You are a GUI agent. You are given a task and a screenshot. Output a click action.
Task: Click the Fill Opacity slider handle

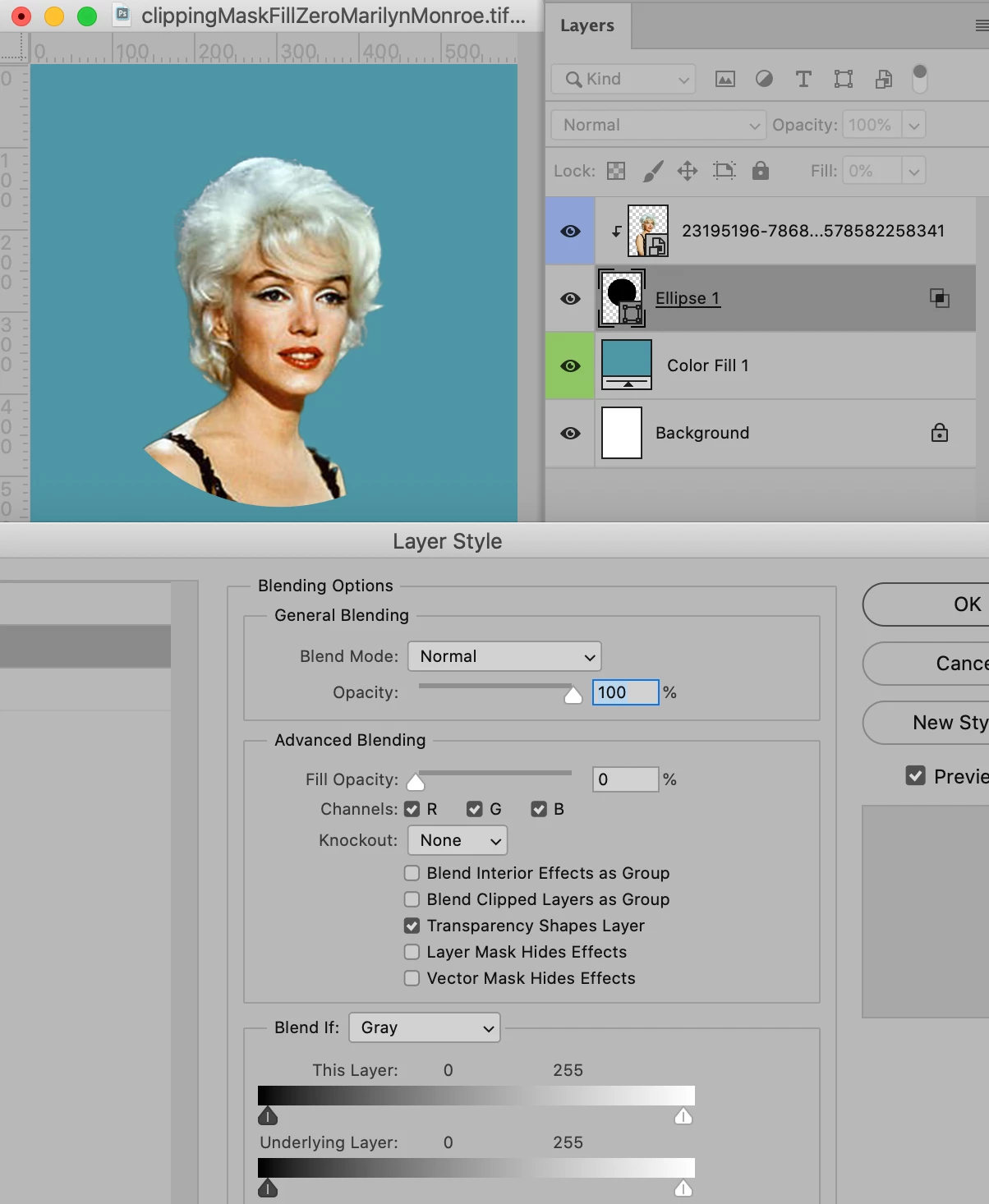[x=416, y=780]
